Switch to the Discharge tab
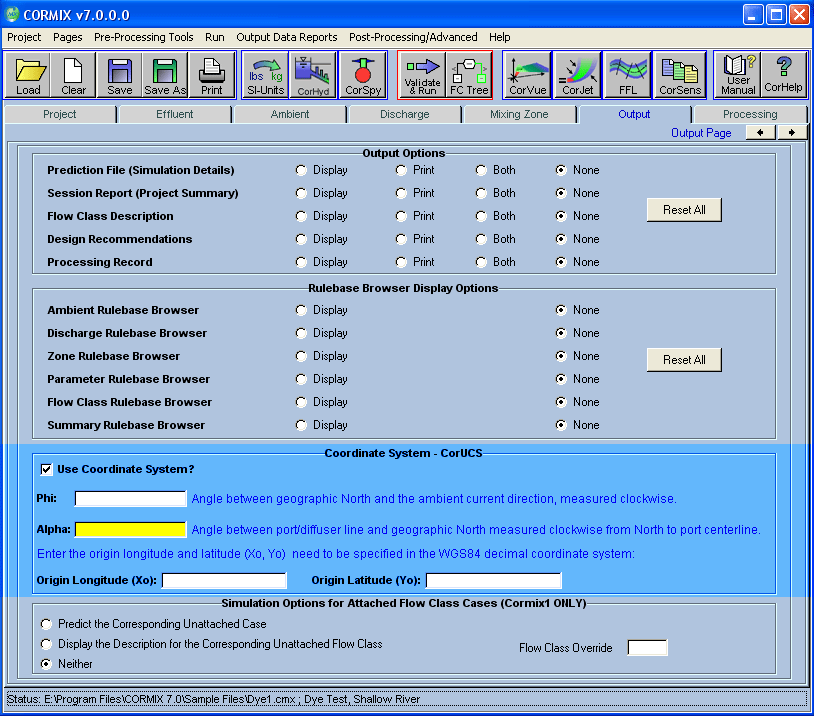 click(405, 114)
